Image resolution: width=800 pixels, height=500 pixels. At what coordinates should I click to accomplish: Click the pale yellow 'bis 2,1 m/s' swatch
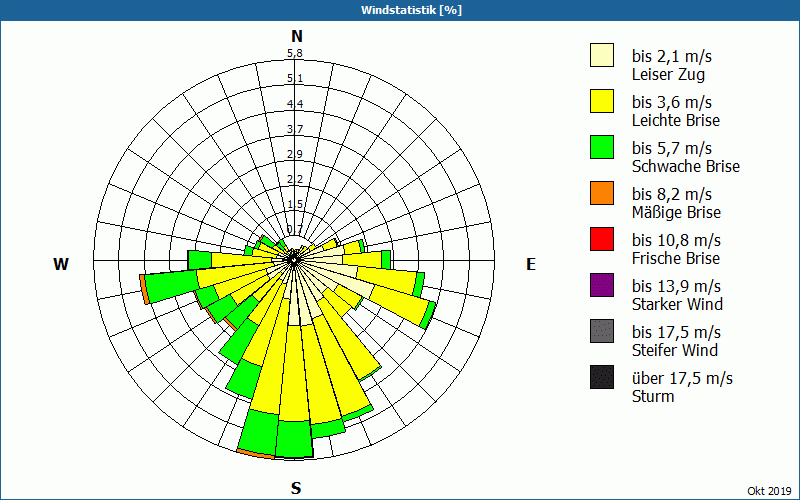pyautogui.click(x=602, y=55)
